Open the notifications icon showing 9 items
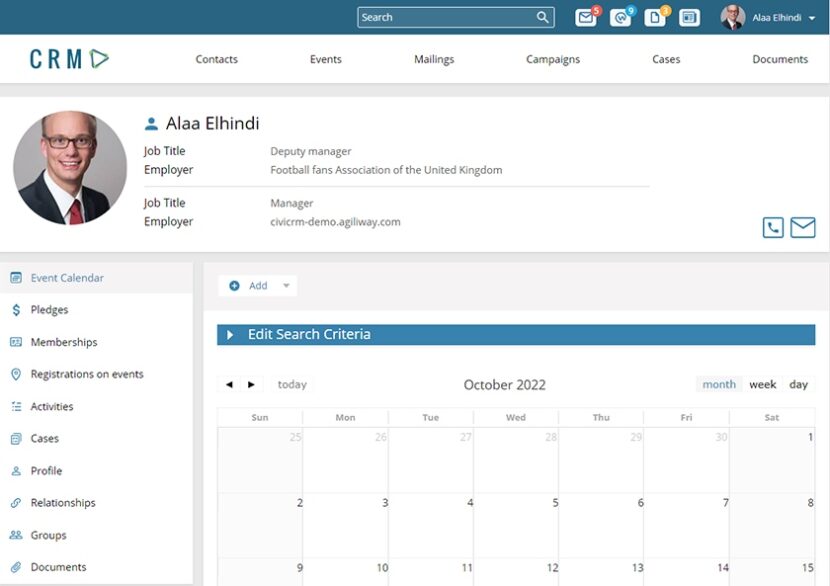This screenshot has width=830, height=586. (x=619, y=17)
